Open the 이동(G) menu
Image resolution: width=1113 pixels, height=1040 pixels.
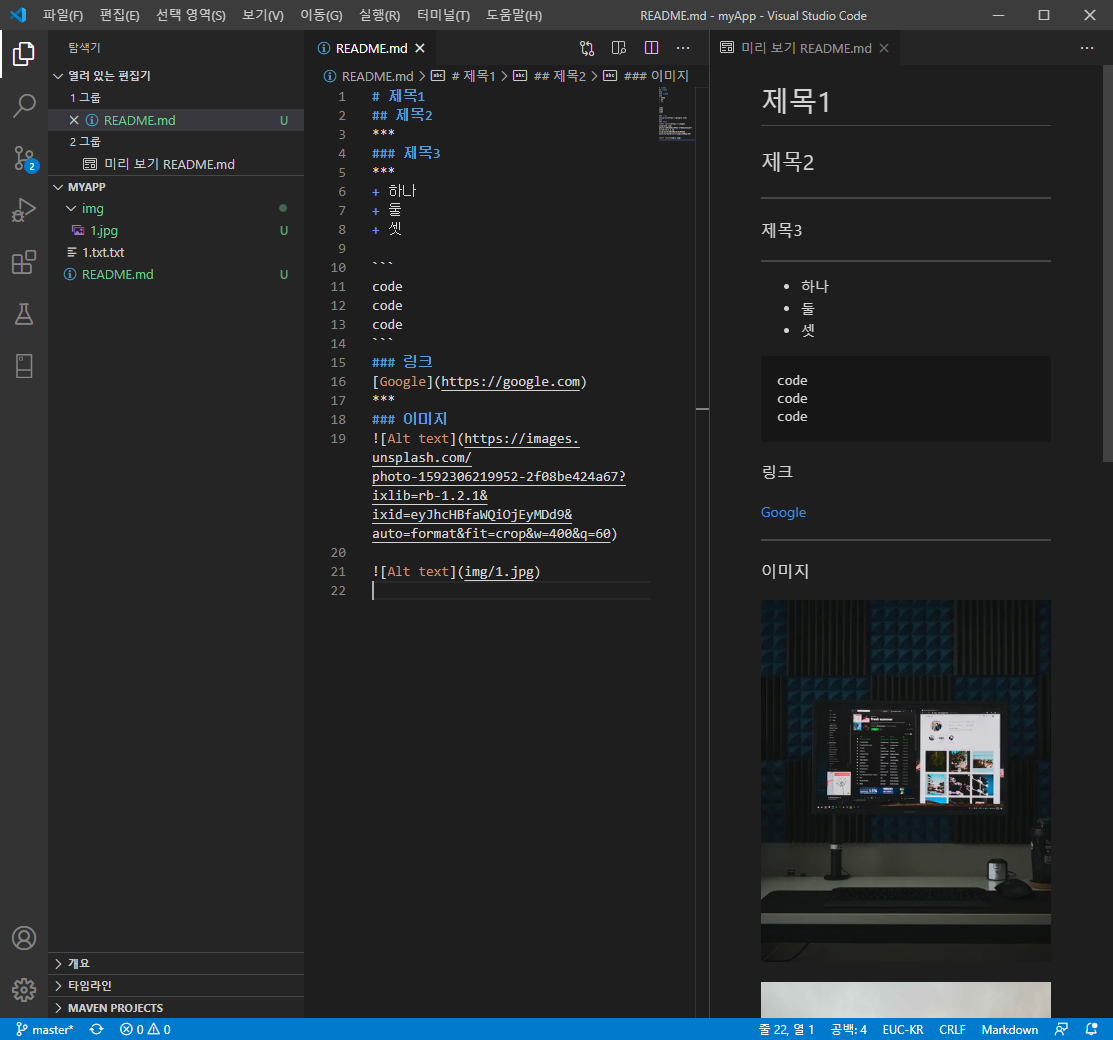click(x=321, y=15)
